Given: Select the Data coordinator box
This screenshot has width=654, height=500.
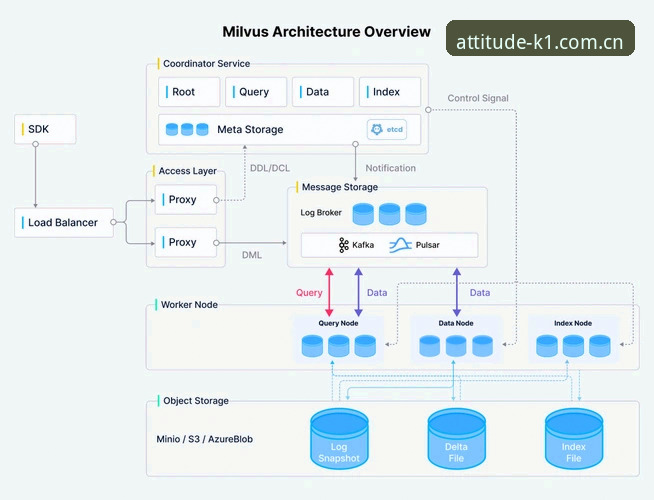Looking at the screenshot, I should 323,92.
